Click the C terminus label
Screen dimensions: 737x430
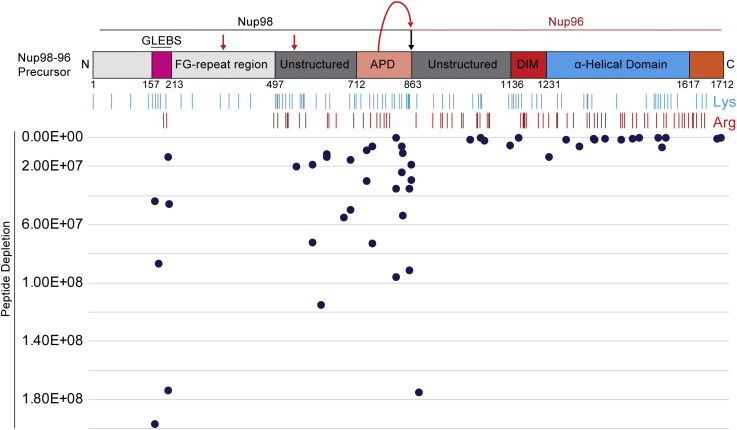pos(730,64)
